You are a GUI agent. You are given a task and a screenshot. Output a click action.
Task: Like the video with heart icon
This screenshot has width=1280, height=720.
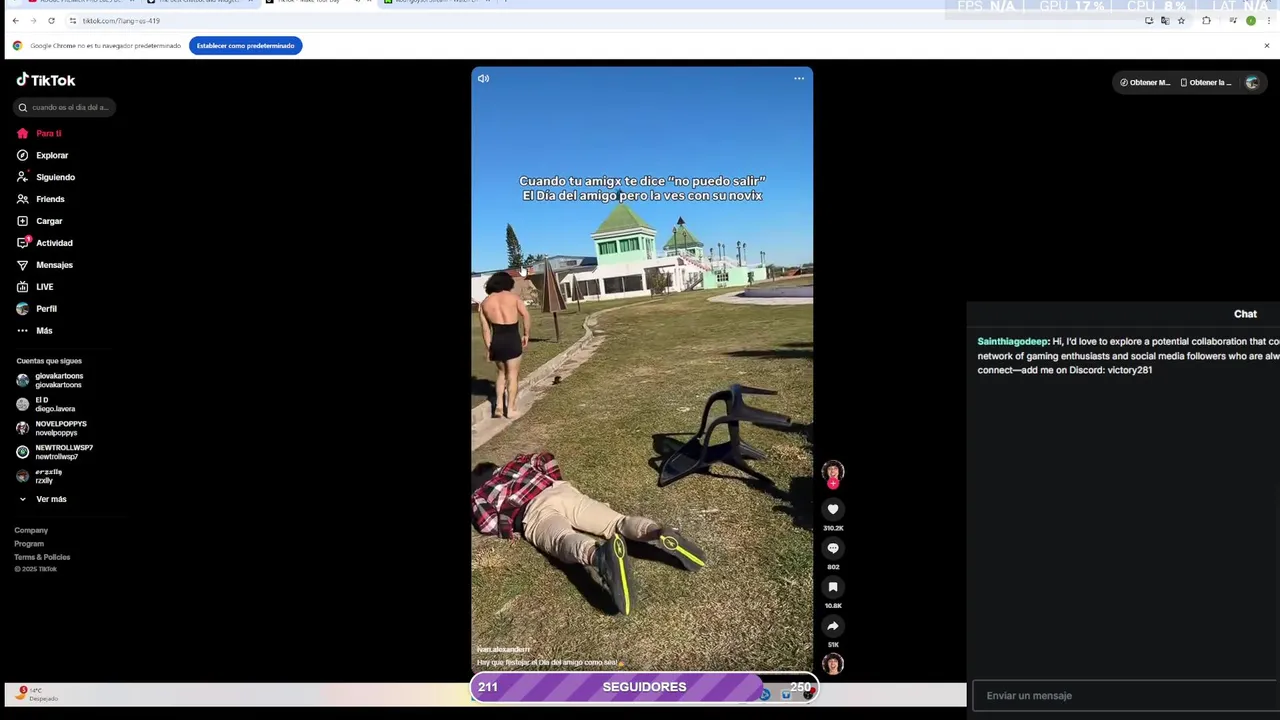(833, 509)
